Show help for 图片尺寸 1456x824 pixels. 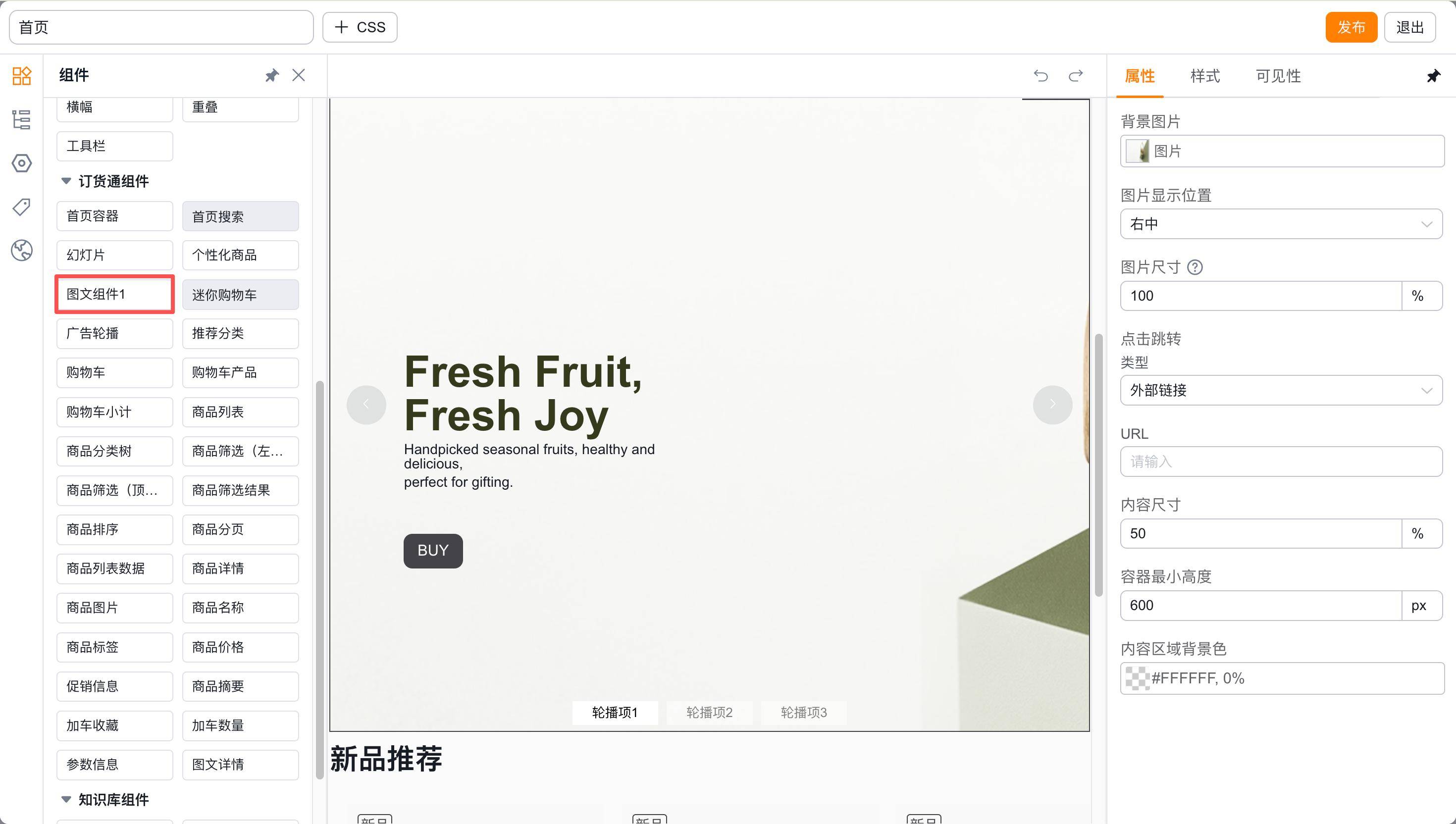pyautogui.click(x=1195, y=267)
